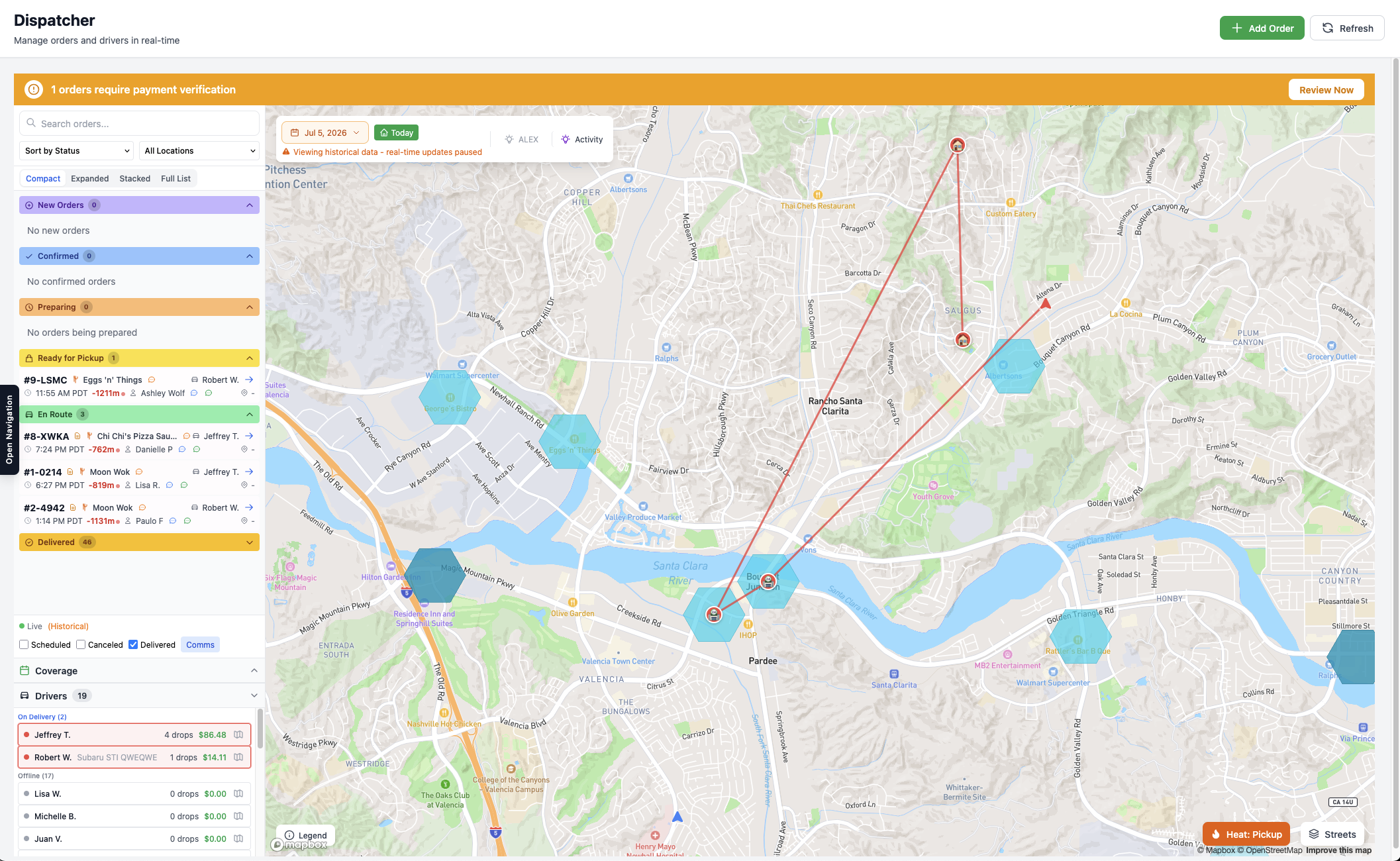This screenshot has width=1400, height=861.
Task: Click green chat bubble in Paulo F row
Action: tap(187, 521)
